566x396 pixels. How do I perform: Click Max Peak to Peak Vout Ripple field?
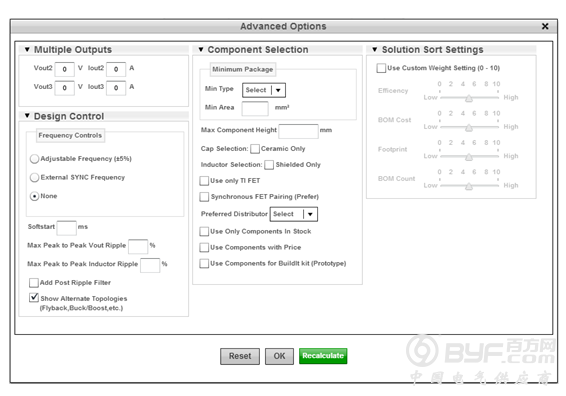click(138, 246)
